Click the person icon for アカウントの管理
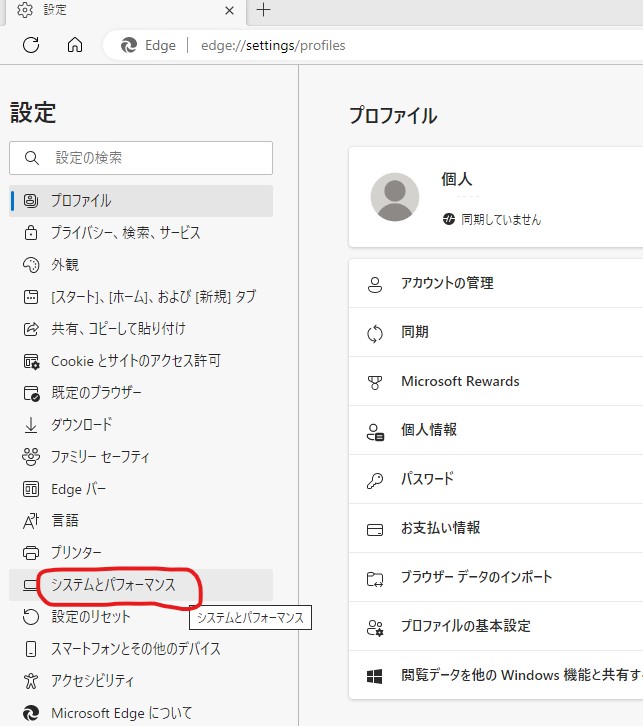Viewport: 643px width, 726px height. coord(375,284)
